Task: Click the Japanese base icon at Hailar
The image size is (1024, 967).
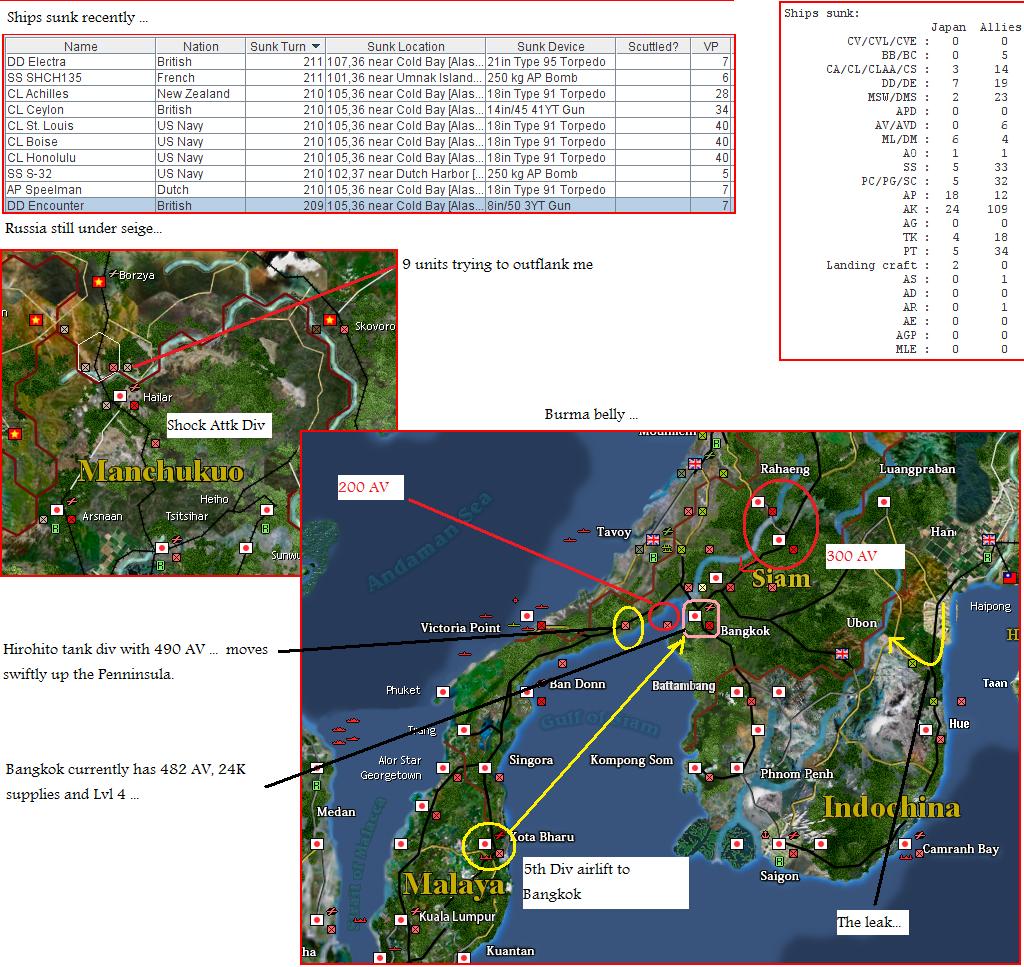Action: (120, 396)
